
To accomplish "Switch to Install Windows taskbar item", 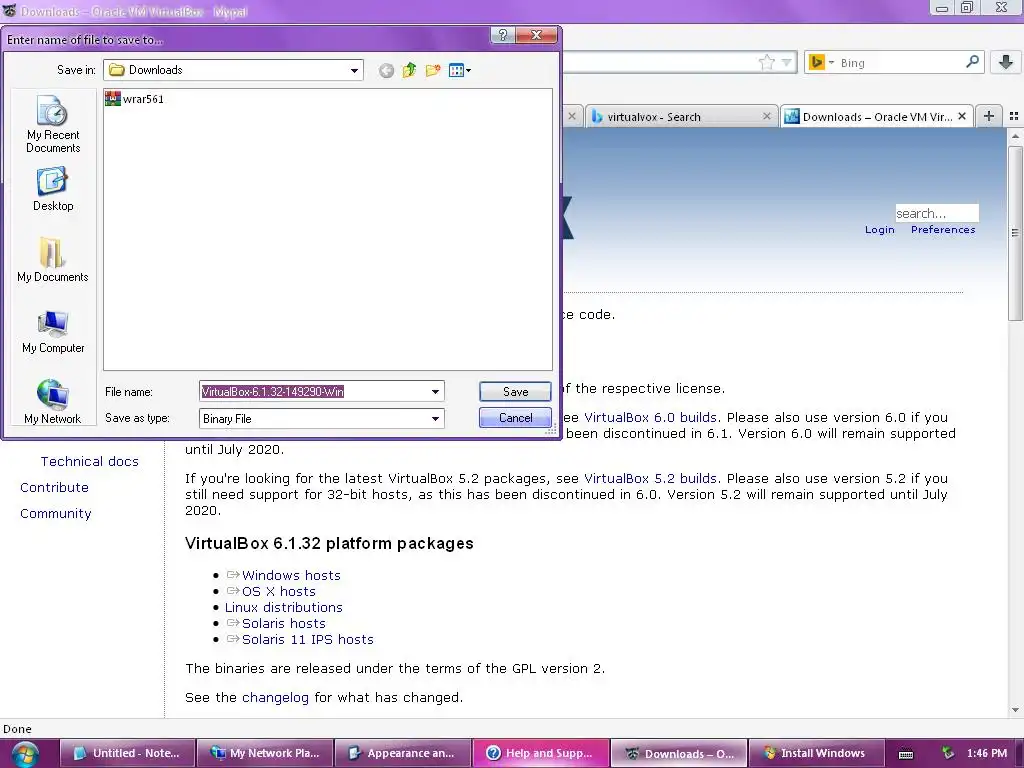I will [x=816, y=753].
